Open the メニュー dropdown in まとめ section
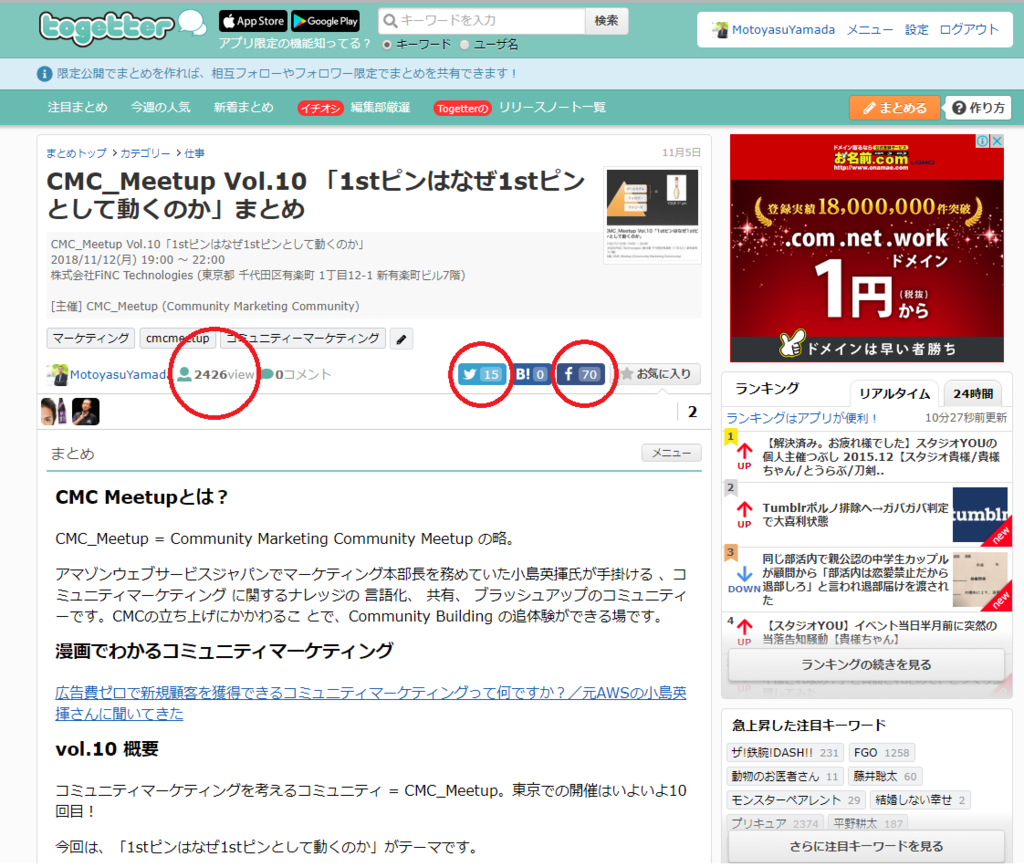 click(671, 452)
